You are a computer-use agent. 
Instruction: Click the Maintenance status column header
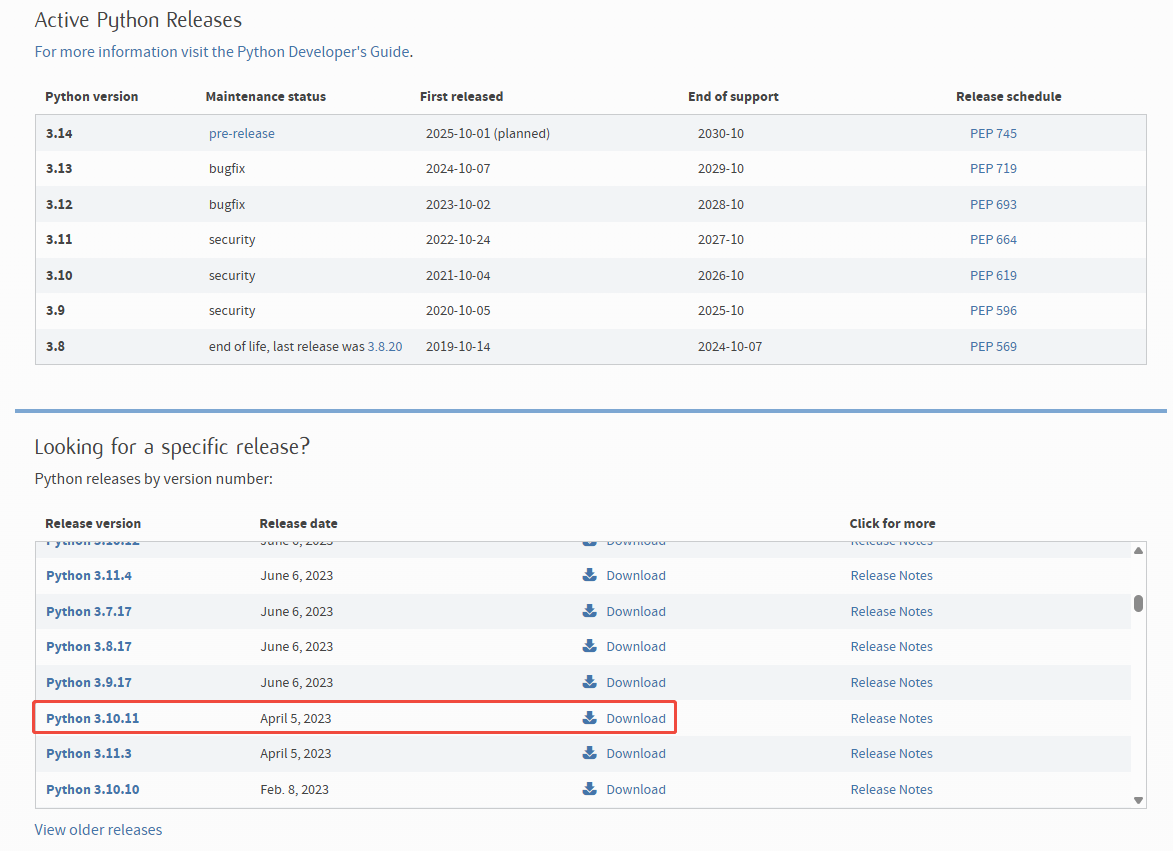coord(266,96)
